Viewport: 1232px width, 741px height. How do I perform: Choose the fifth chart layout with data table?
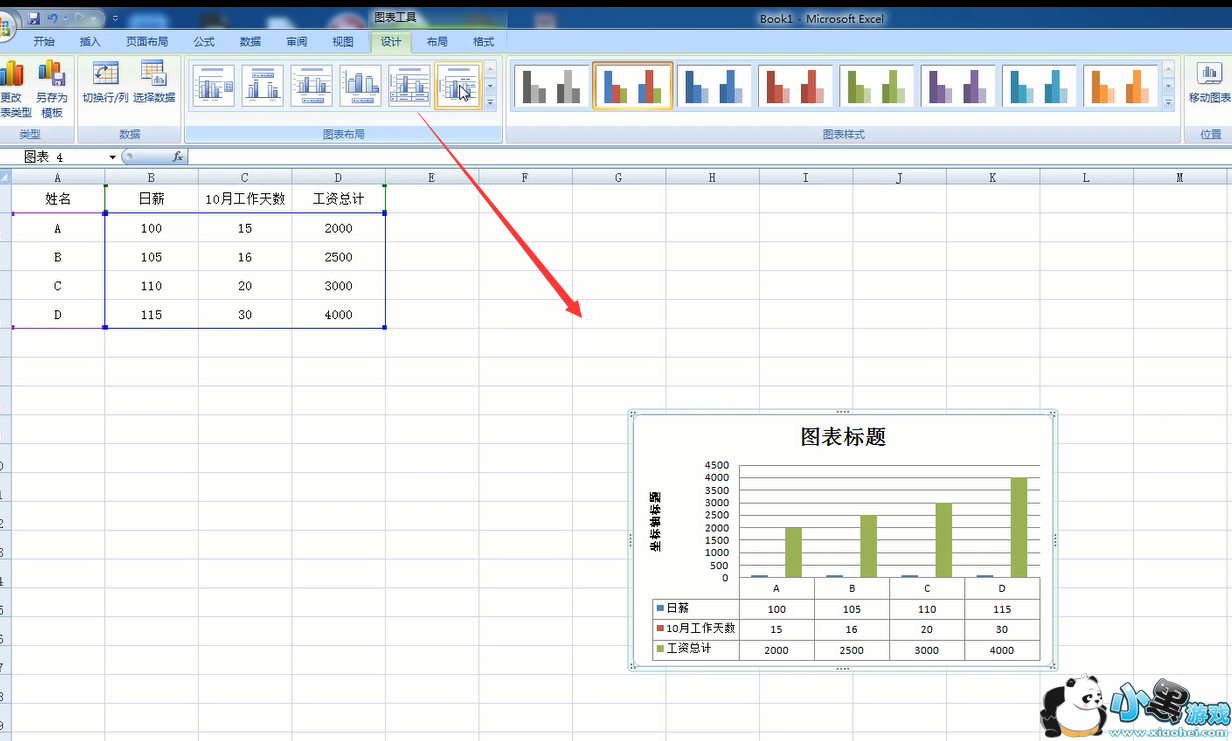tap(409, 86)
